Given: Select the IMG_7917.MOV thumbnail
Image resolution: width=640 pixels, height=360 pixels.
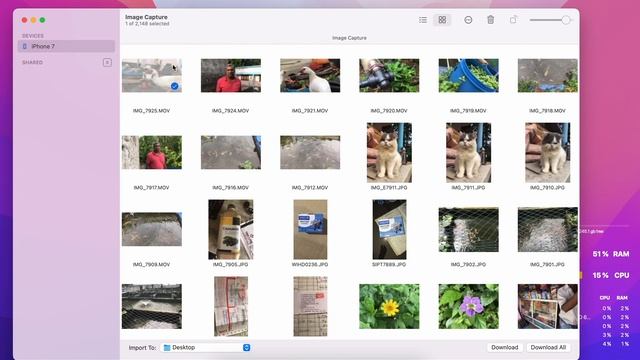Looking at the screenshot, I should tap(152, 152).
